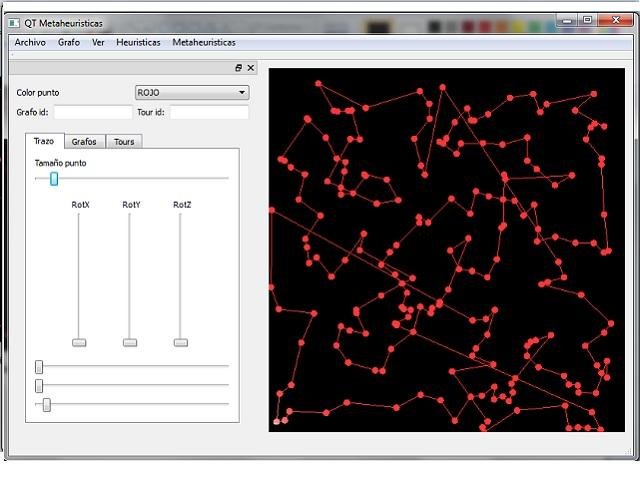Click the Tamaño punto slider handle
Screen dimensions: 640x480
54,178
